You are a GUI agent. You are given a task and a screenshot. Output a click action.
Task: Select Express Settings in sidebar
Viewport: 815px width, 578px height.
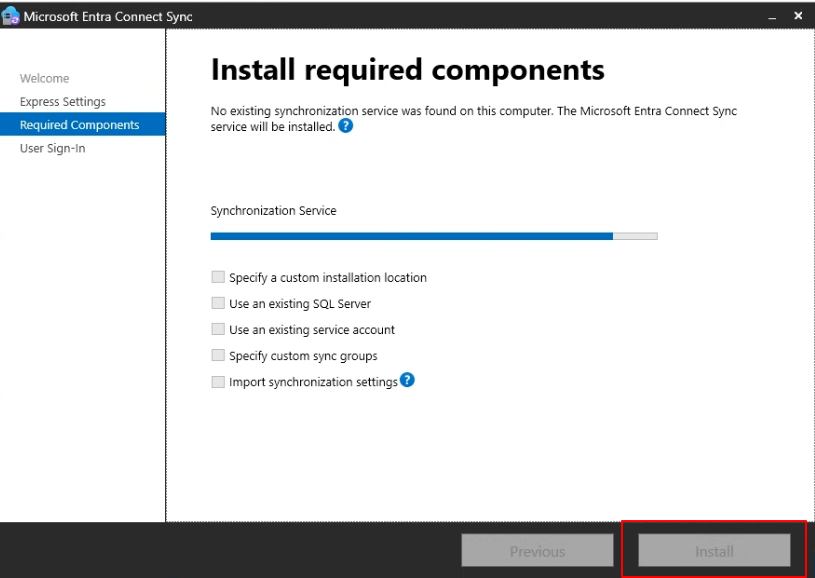pos(63,102)
